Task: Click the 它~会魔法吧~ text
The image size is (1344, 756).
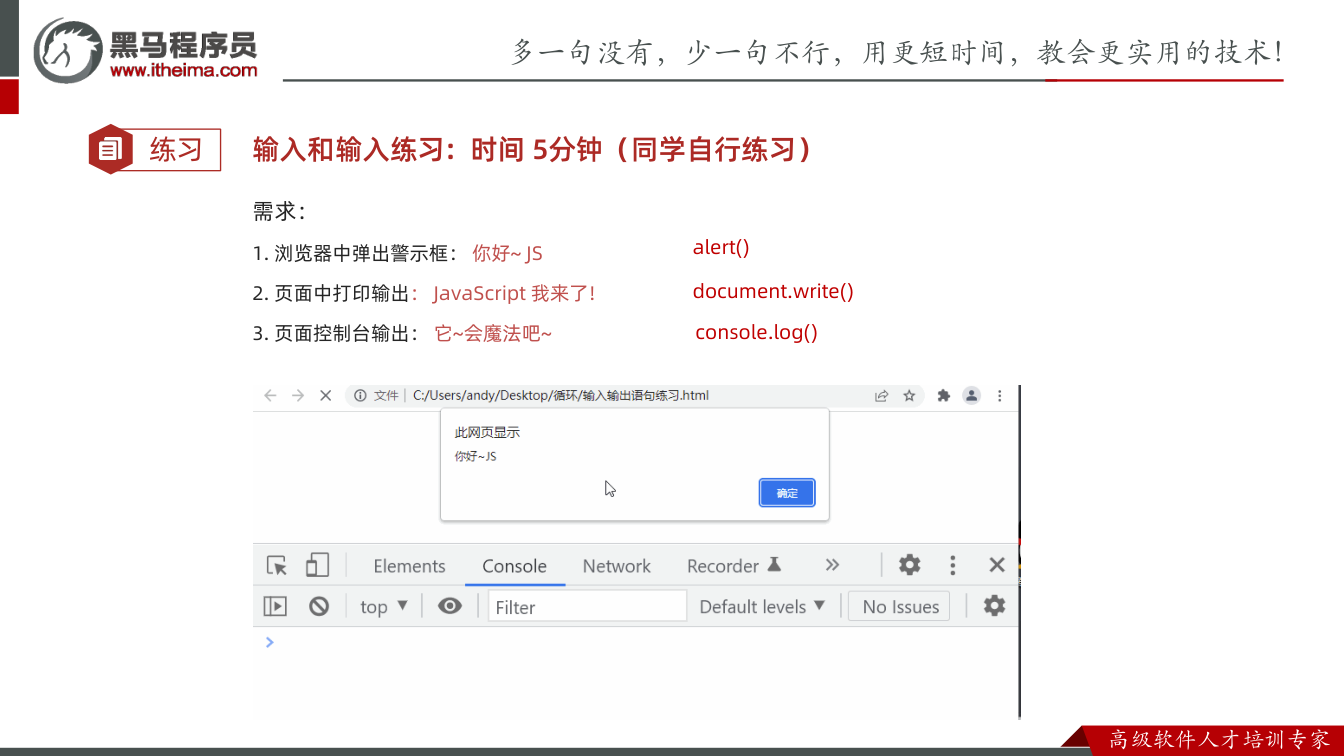Action: (x=493, y=333)
